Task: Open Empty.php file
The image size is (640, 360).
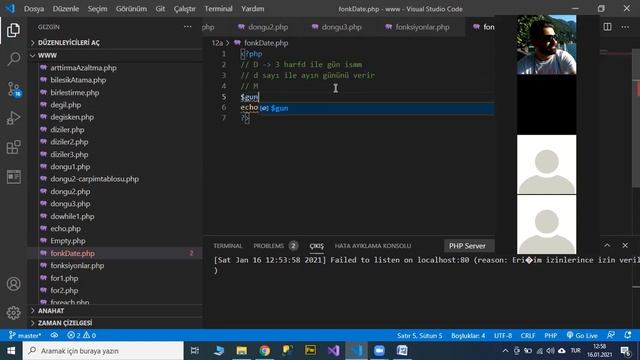Action: coord(68,241)
